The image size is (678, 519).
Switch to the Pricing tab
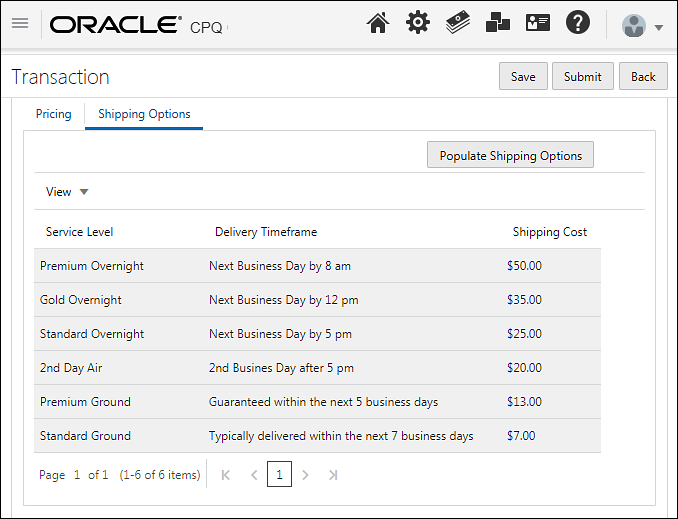(x=54, y=114)
